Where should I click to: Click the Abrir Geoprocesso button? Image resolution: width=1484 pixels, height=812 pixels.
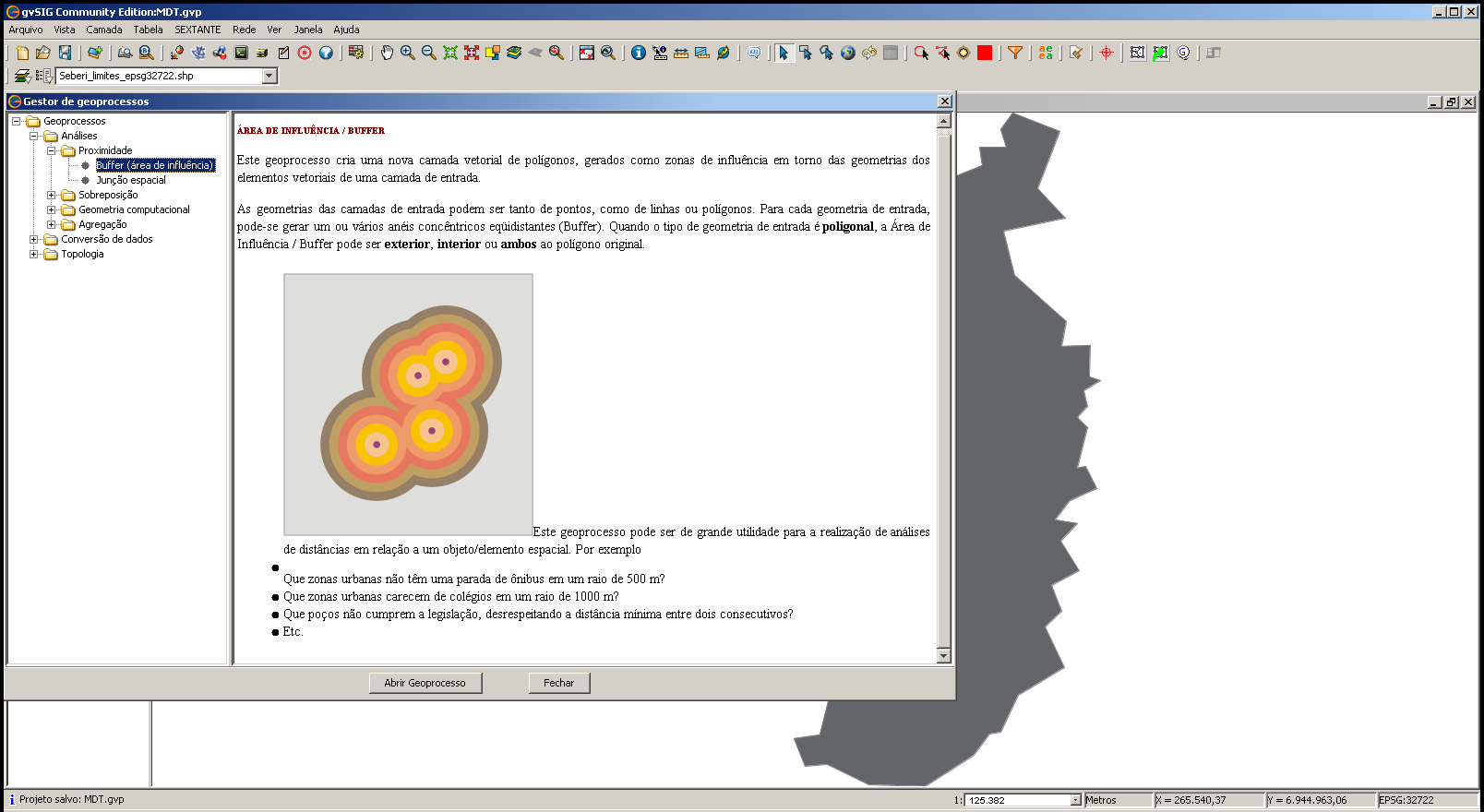coord(425,683)
